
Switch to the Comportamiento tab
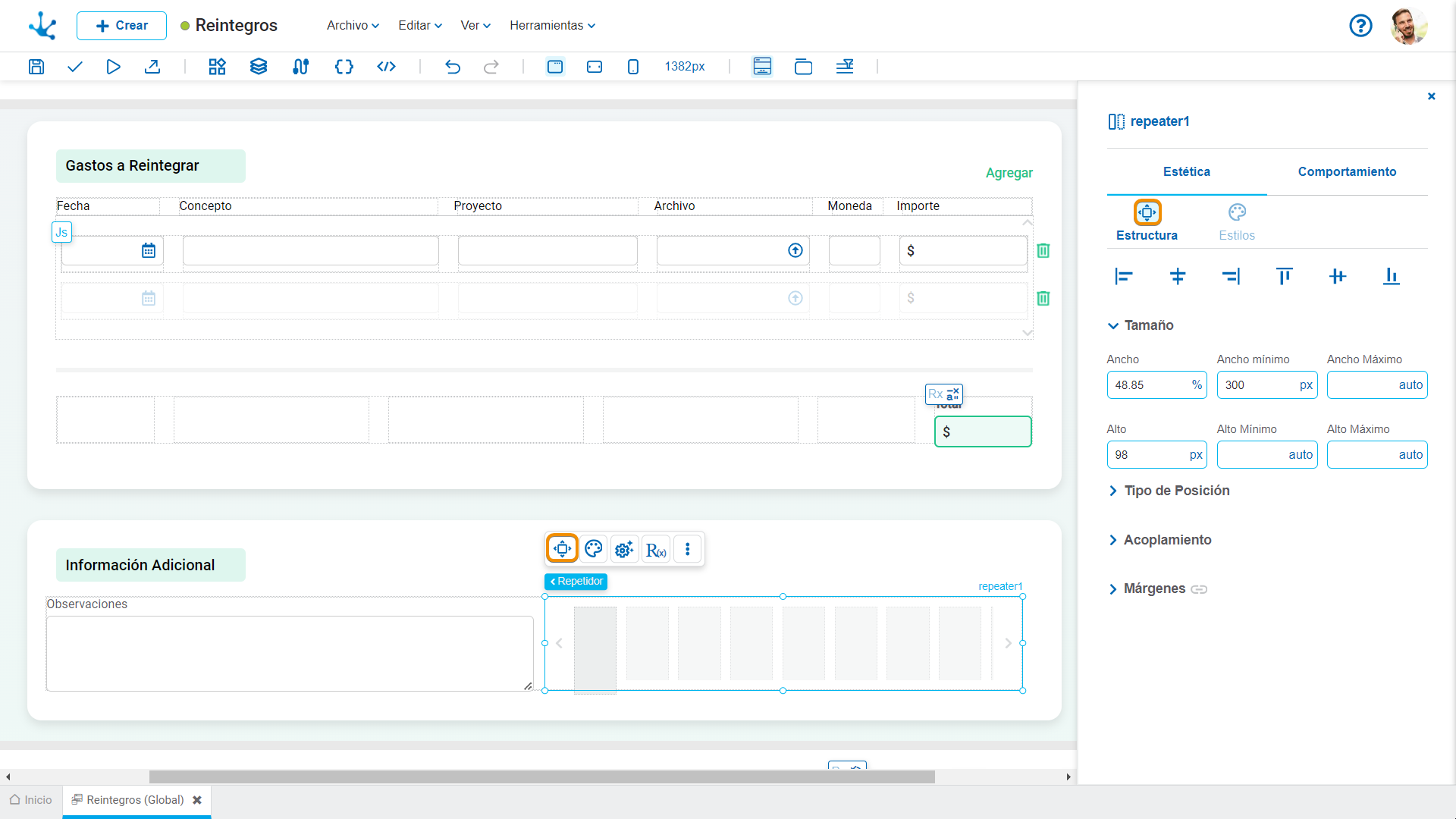[1347, 172]
